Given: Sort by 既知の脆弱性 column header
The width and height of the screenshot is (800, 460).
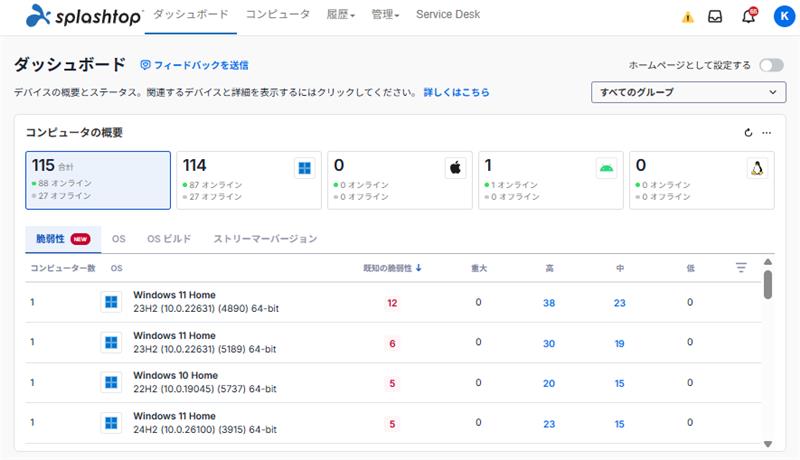Looking at the screenshot, I should [392, 268].
